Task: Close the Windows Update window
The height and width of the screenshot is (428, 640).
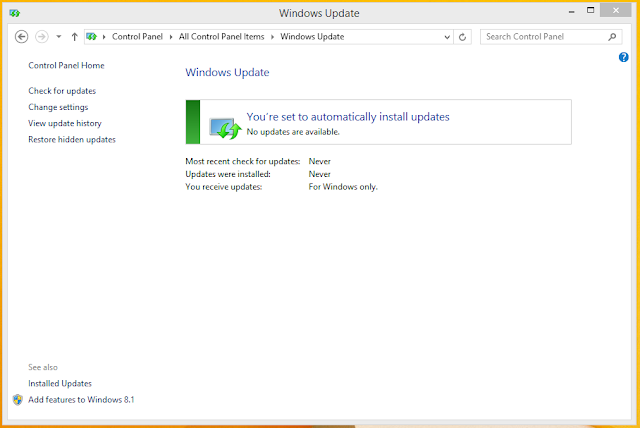Action: coord(616,10)
